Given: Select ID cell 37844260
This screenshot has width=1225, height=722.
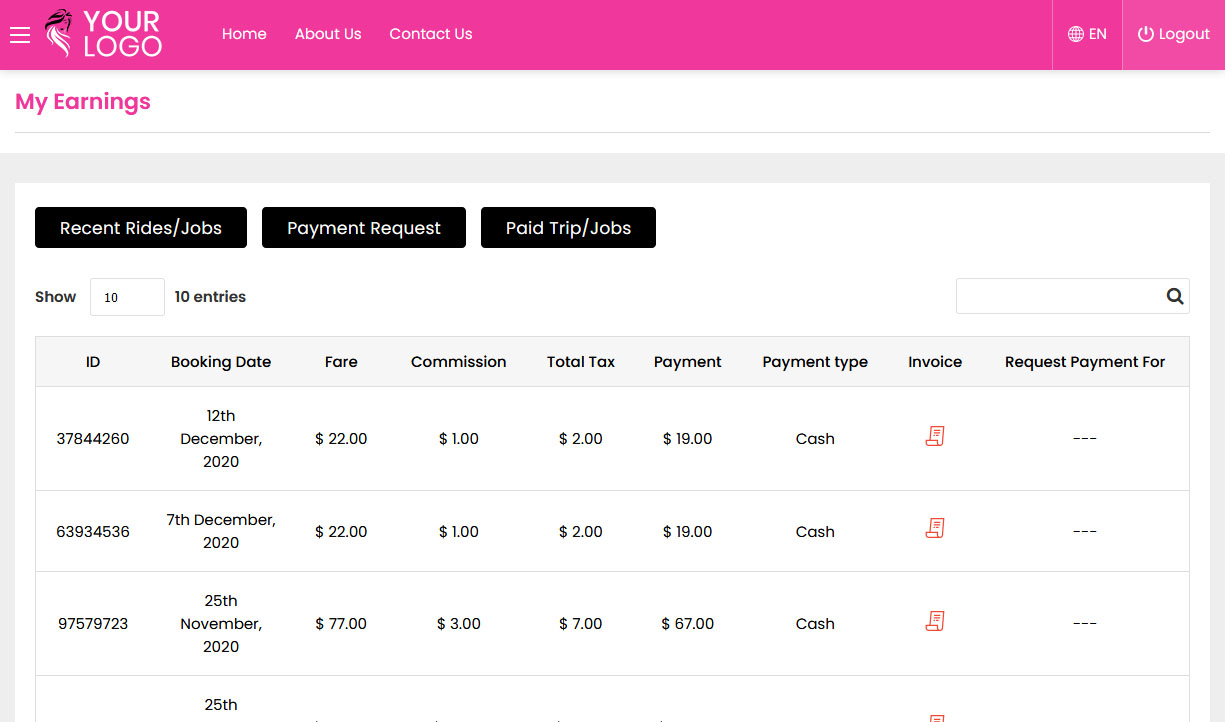Looking at the screenshot, I should (x=93, y=439).
